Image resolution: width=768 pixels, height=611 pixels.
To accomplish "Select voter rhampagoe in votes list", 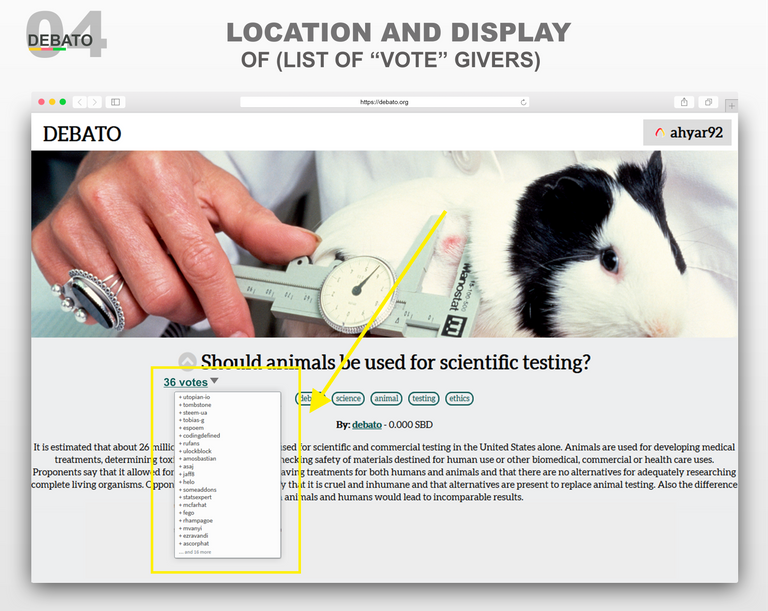I will (x=196, y=520).
